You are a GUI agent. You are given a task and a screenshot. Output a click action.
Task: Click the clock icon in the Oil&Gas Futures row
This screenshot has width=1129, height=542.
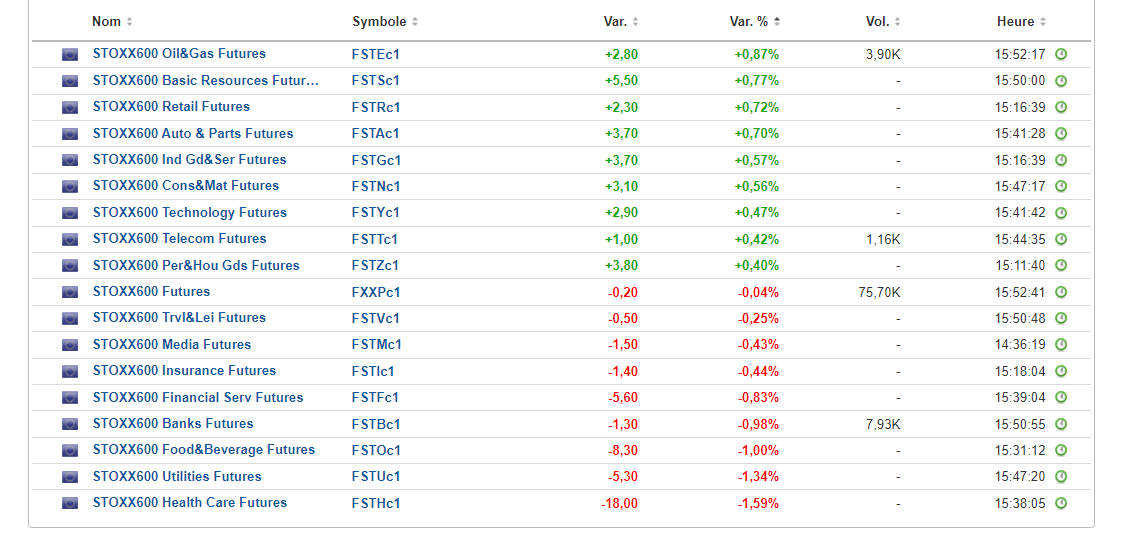coord(1061,55)
